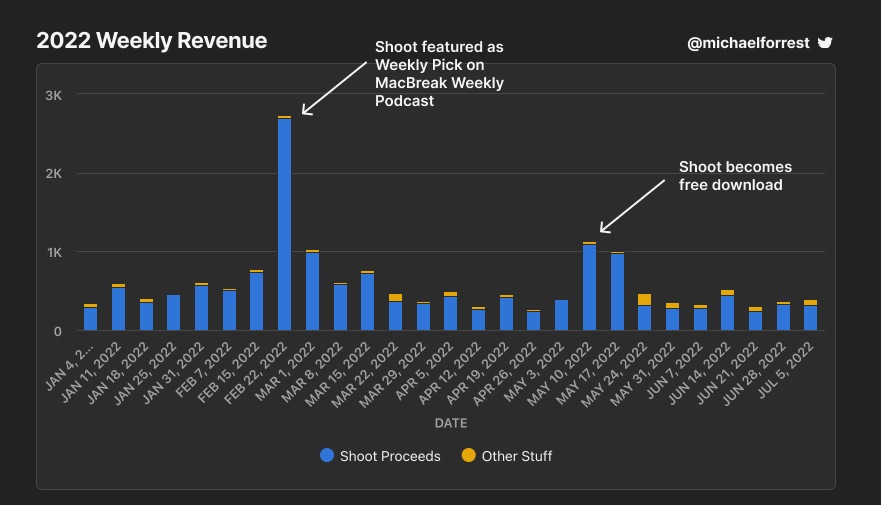The width and height of the screenshot is (881, 505).
Task: Click the "MAY 10, 2022" axis label
Action: pyautogui.click(x=560, y=374)
